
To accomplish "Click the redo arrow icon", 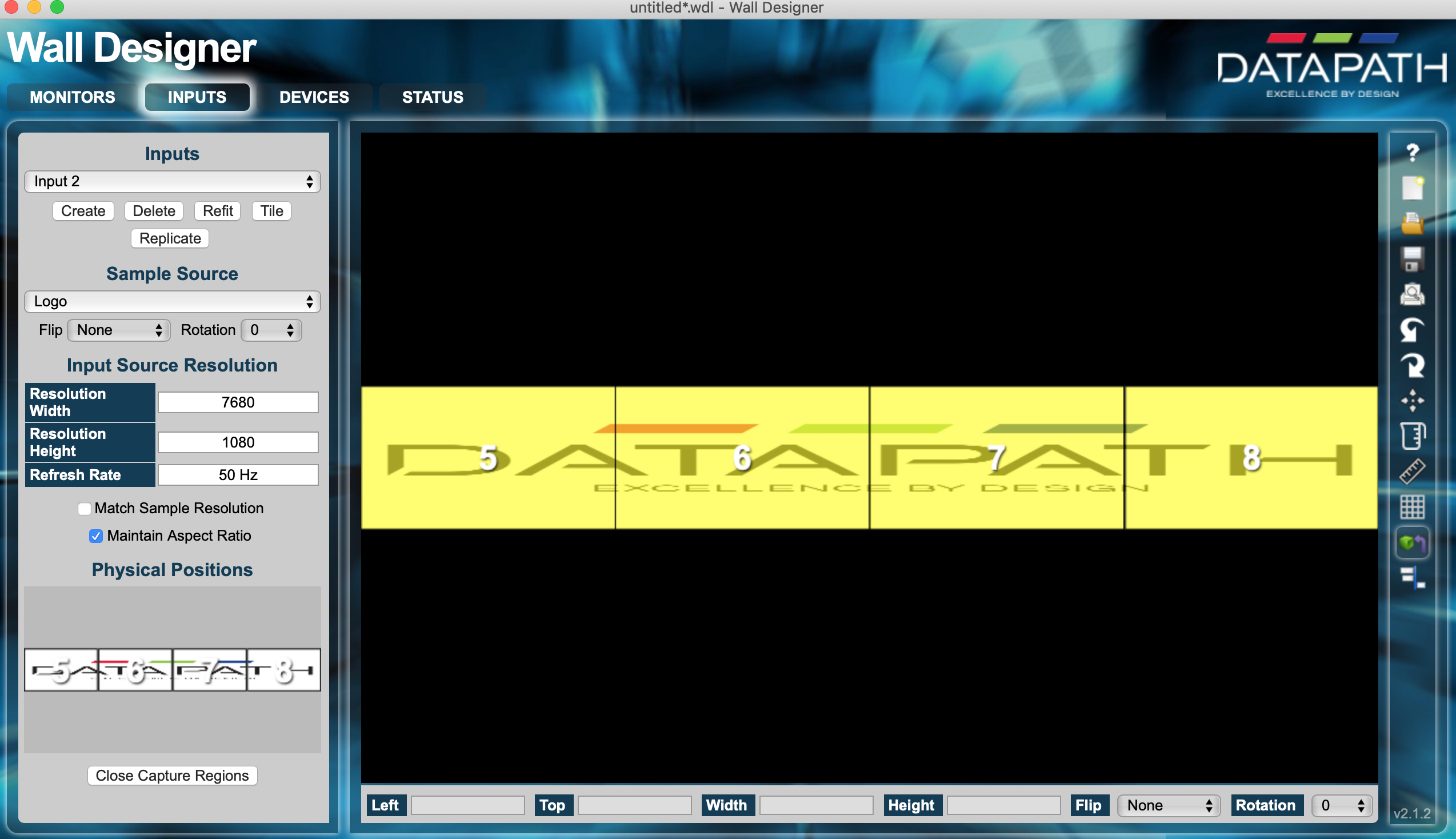I will (x=1411, y=365).
